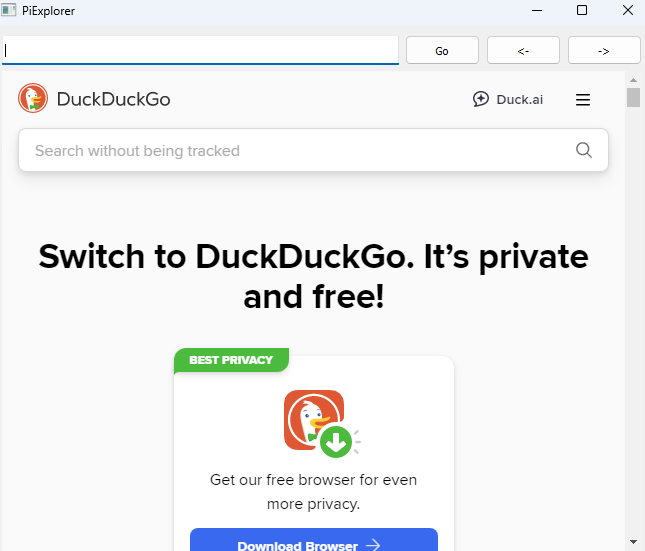Image resolution: width=645 pixels, height=551 pixels.
Task: Focus the URL address bar field
Action: tap(200, 50)
